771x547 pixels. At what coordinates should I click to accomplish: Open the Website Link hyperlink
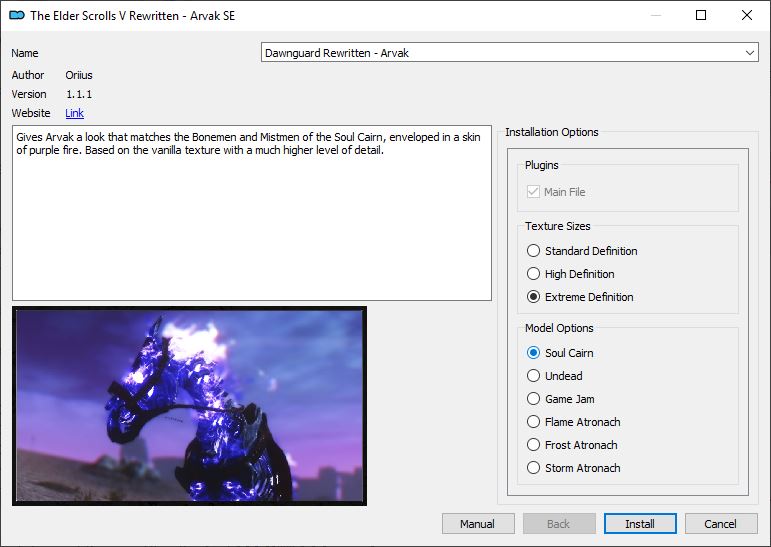[74, 113]
